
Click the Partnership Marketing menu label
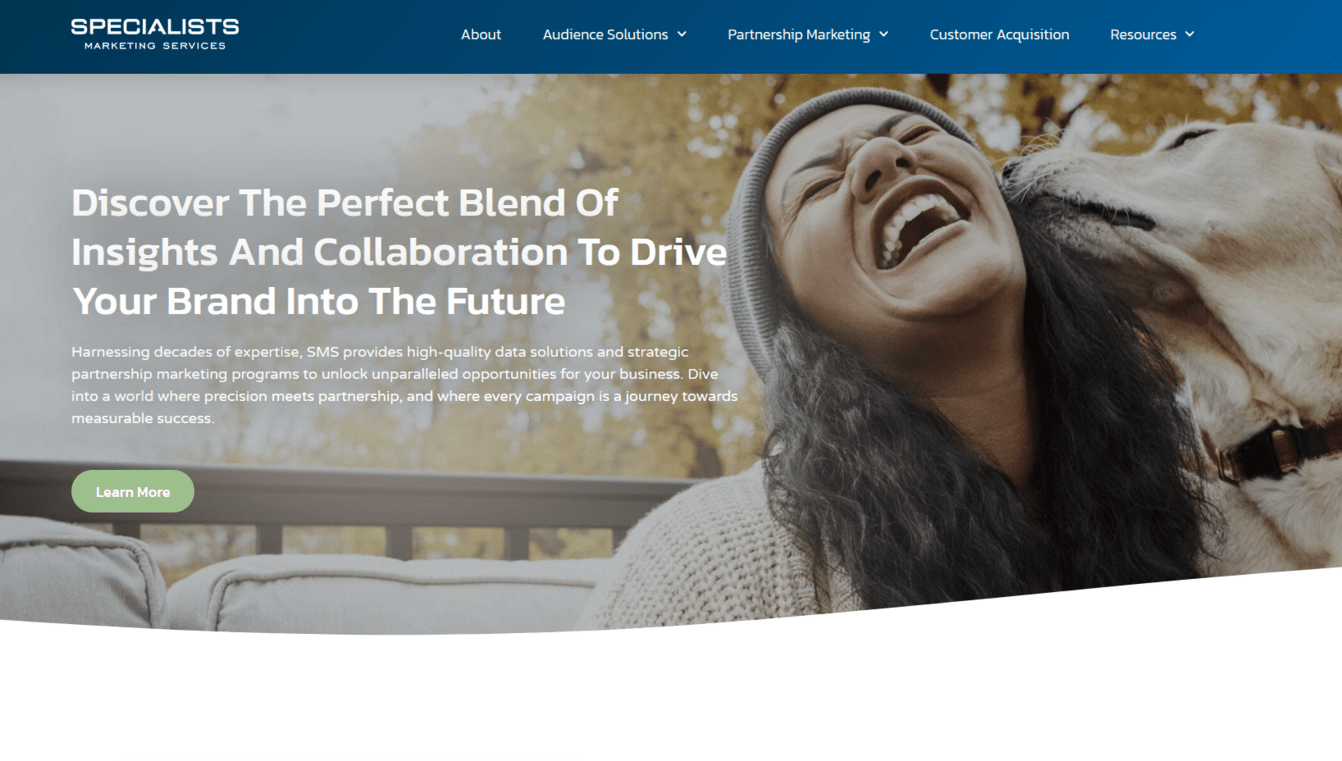coord(799,34)
